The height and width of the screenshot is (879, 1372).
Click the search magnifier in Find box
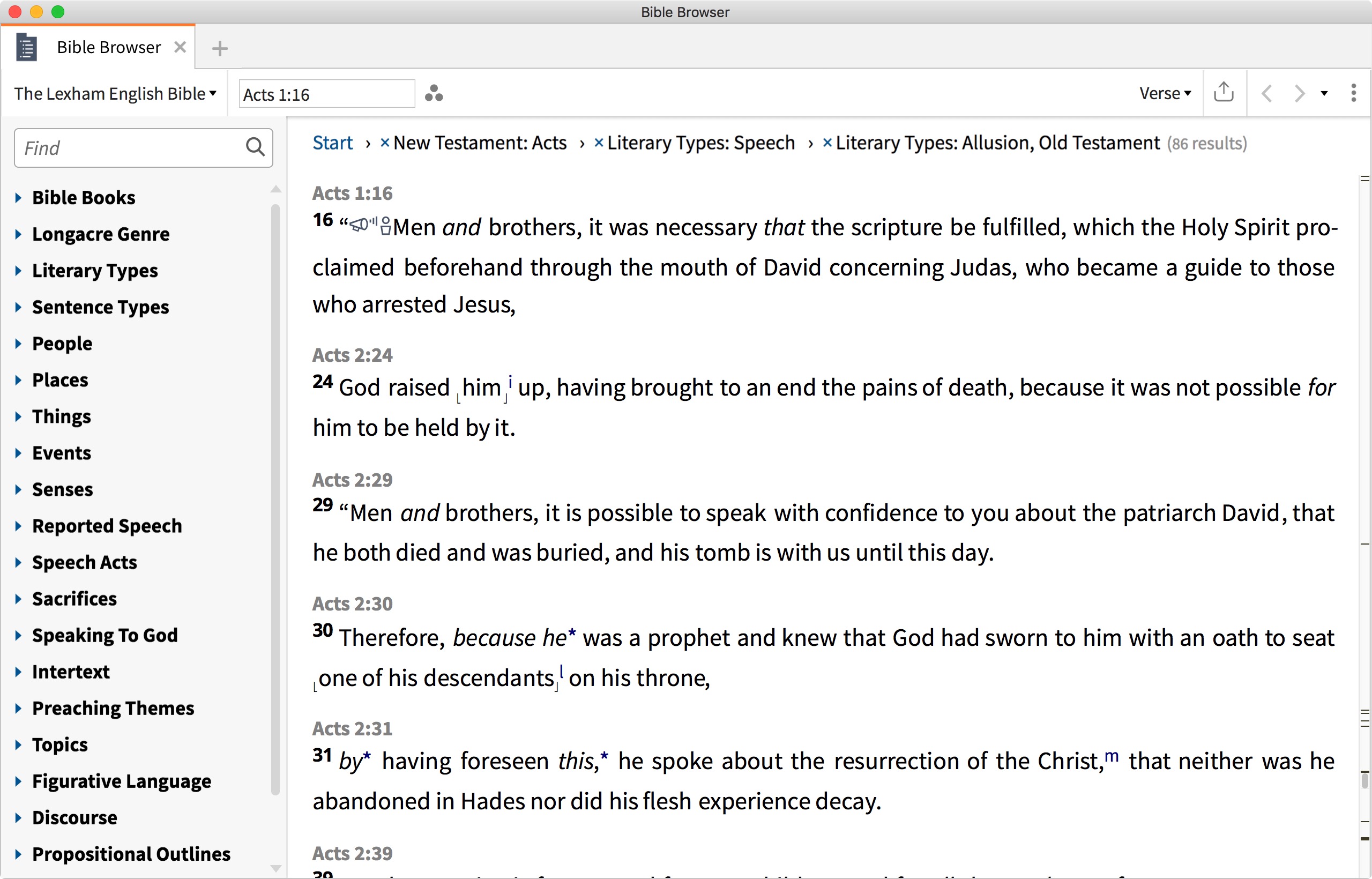(255, 147)
